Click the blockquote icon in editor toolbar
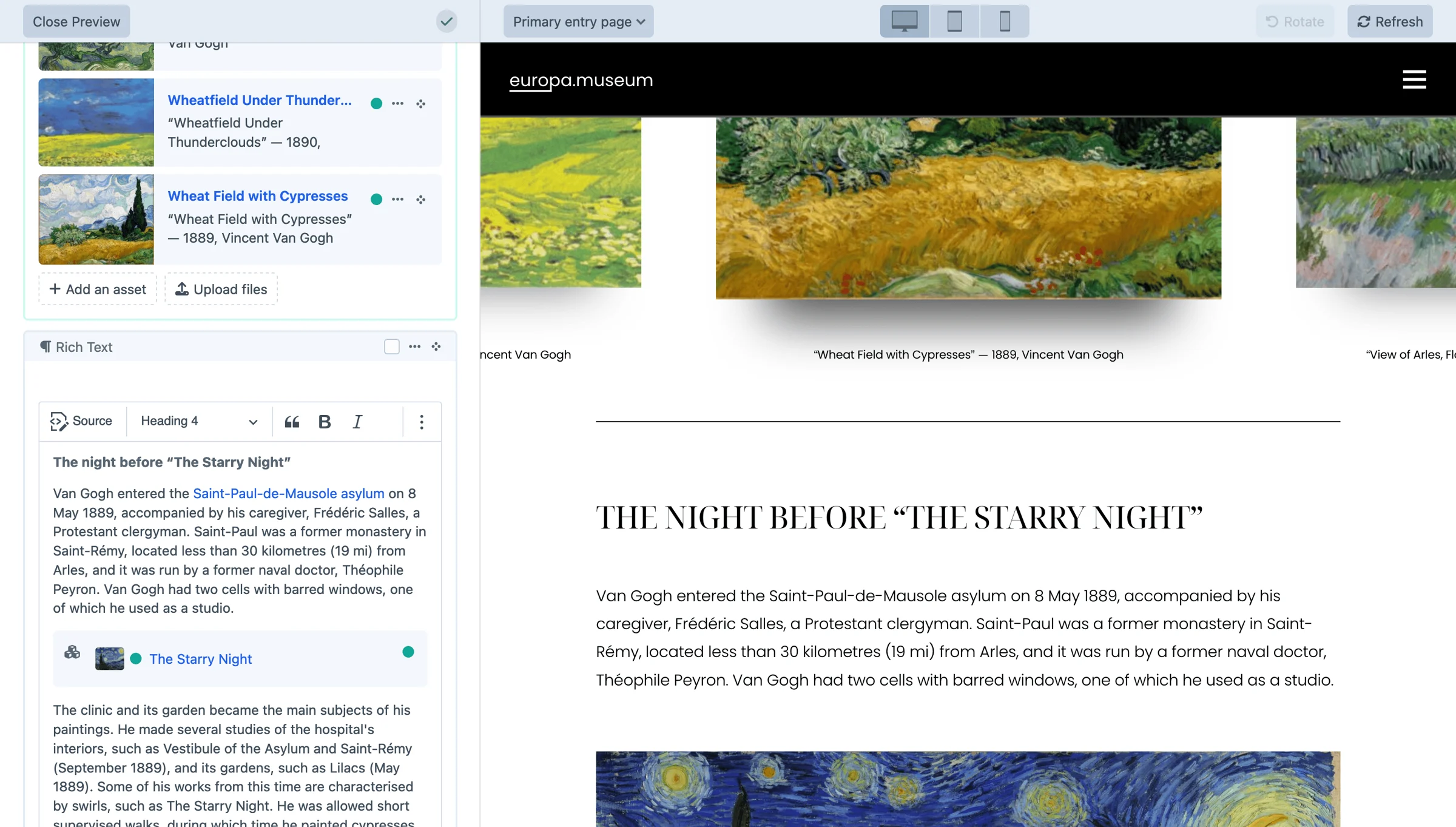Viewport: 1456px width, 827px height. click(292, 422)
